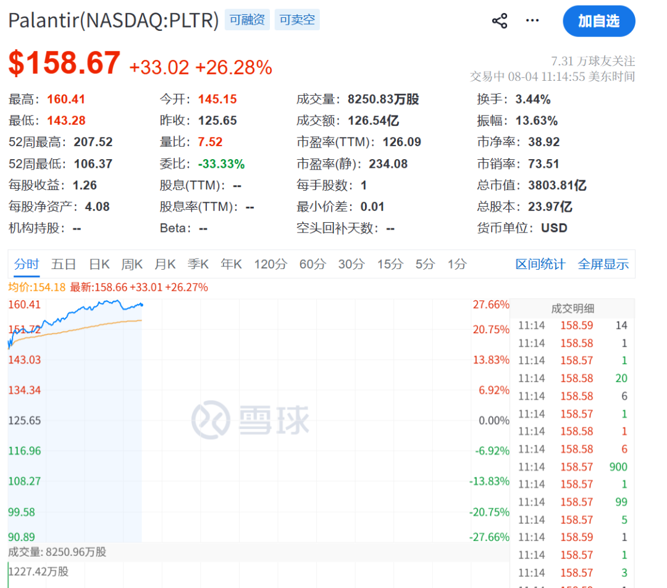Click the Palantir(NASDAQ:PLTR) title
This screenshot has width=667, height=588.
pos(113,20)
